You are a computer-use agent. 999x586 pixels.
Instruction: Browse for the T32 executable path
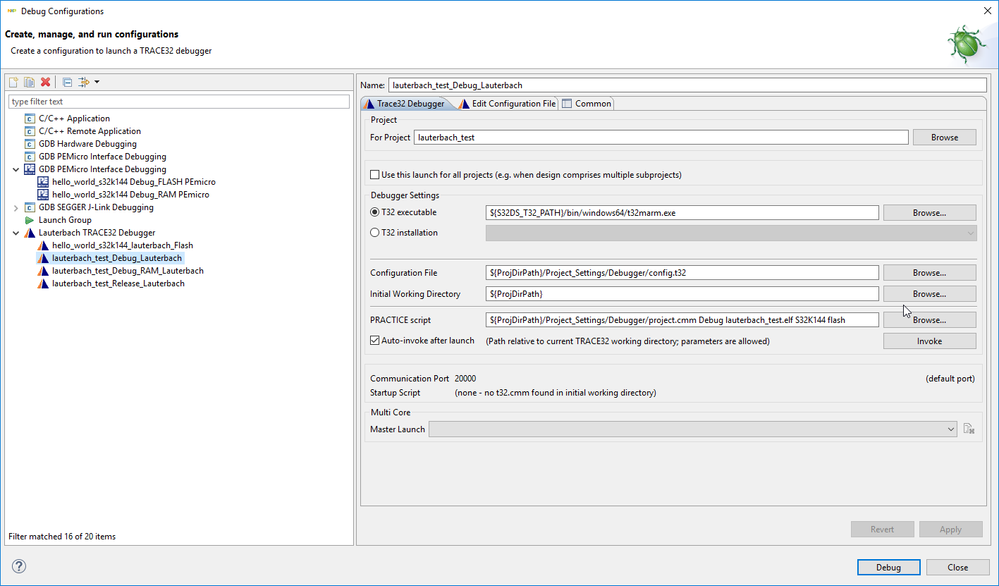coord(929,213)
